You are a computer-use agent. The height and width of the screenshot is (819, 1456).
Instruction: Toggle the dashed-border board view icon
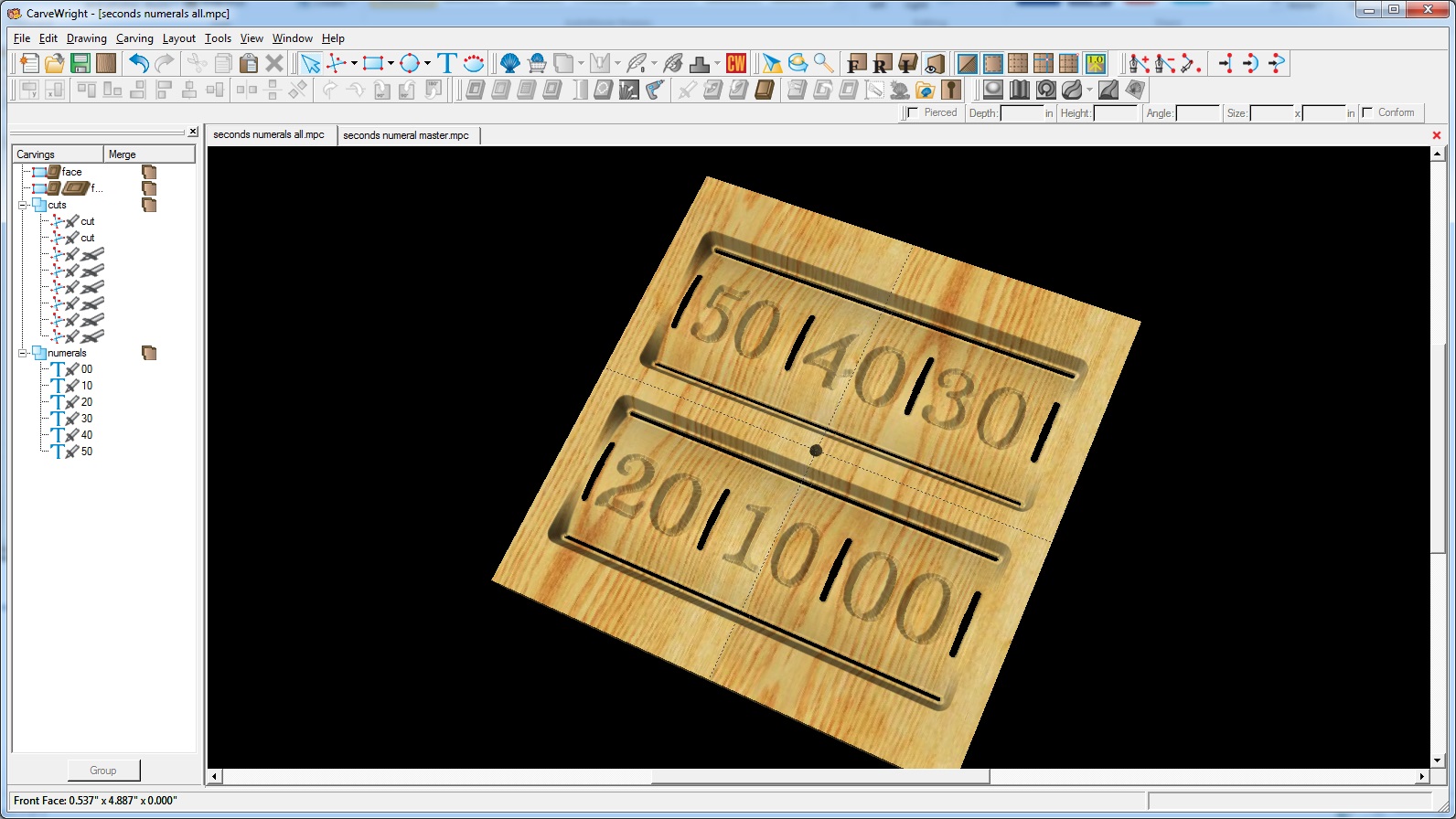(x=992, y=63)
